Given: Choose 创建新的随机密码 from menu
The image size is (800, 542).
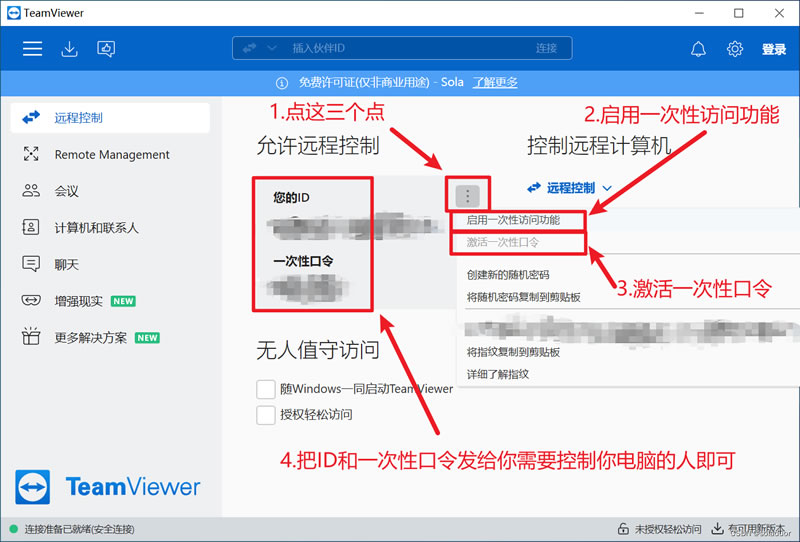Looking at the screenshot, I should click(x=521, y=274).
